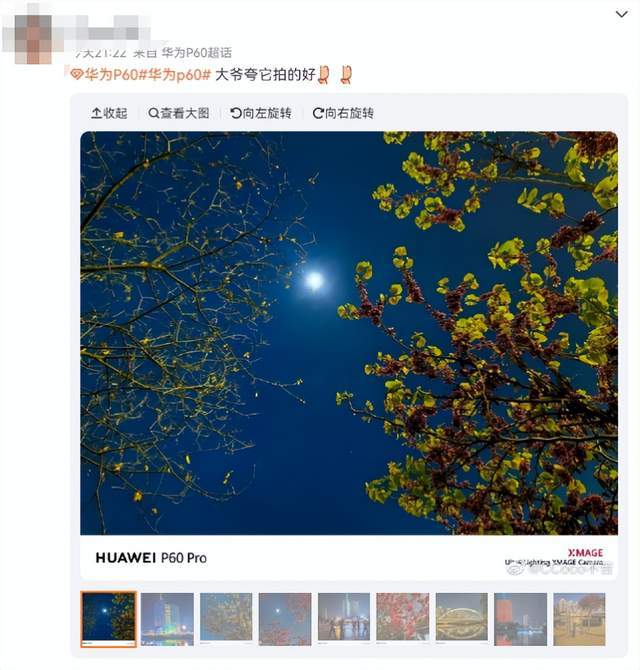Viewport: 640px width, 670px height.
Task: Click the HUAWEI P60 Pro watermark bar
Action: [x=349, y=558]
